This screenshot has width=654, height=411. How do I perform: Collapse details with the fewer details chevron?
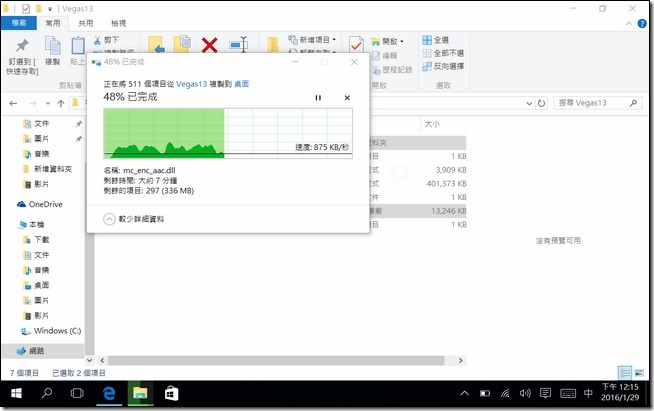click(x=109, y=219)
